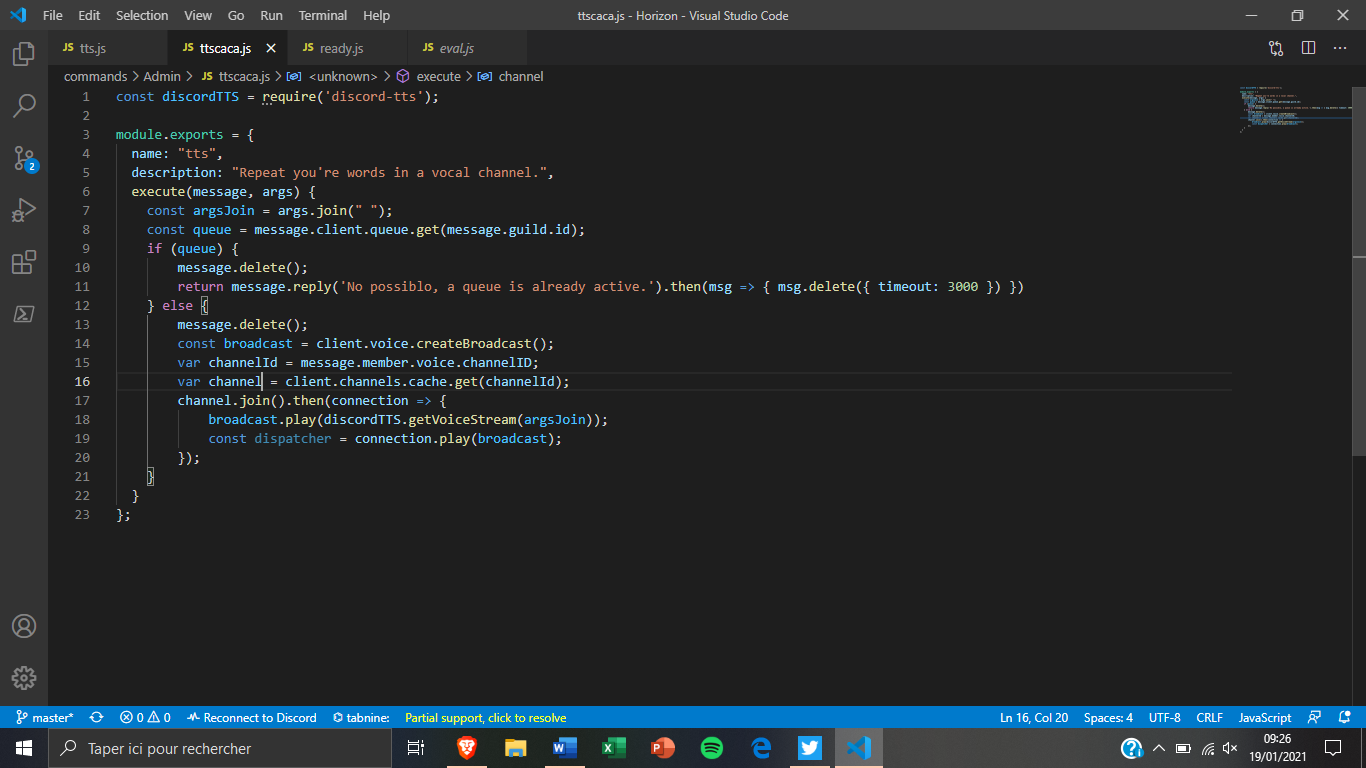Open the Edit menu

89,16
